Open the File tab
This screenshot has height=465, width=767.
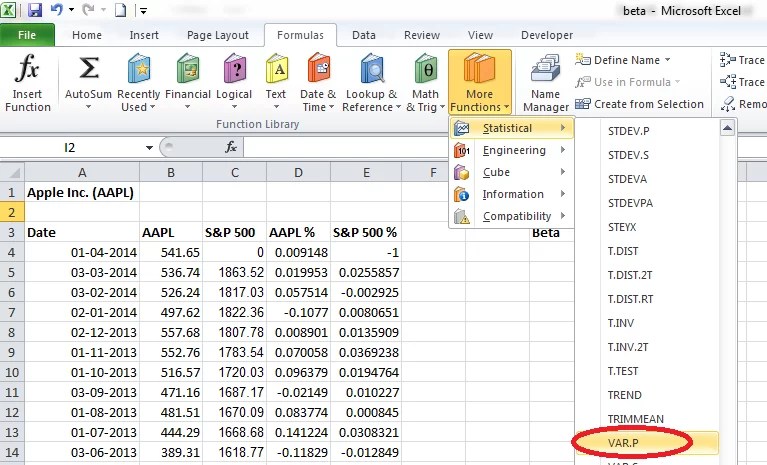click(27, 35)
